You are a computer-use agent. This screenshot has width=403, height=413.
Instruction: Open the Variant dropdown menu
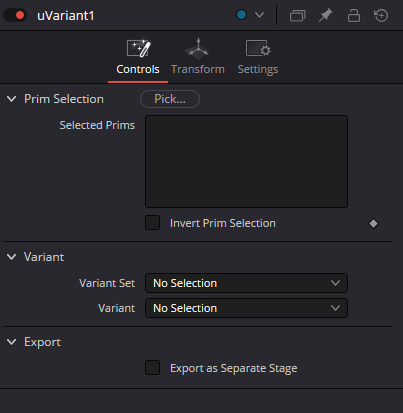tap(246, 308)
